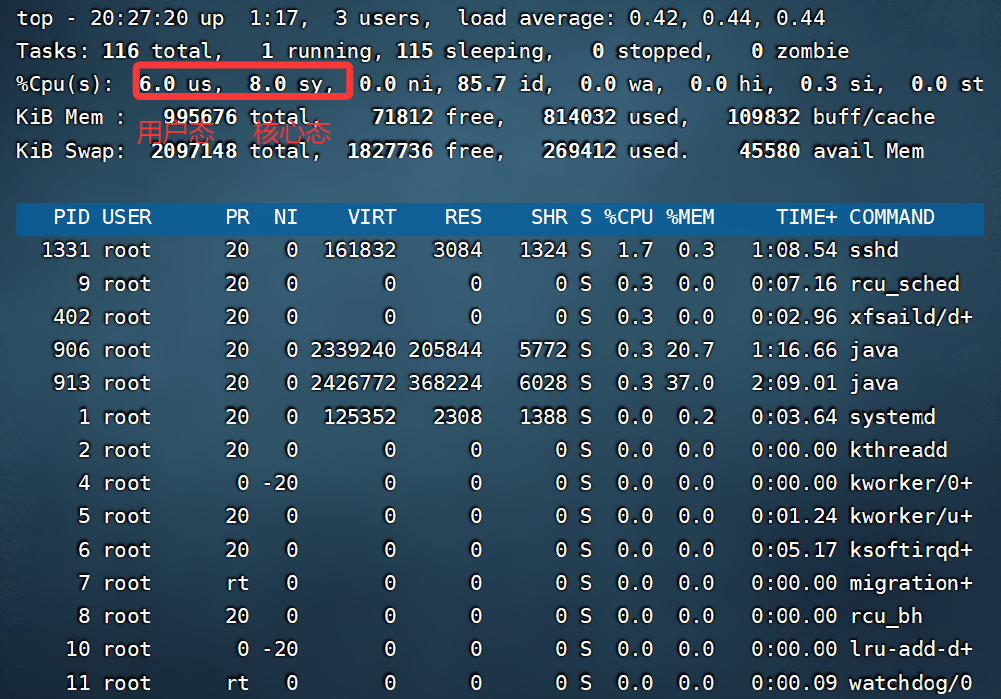Select java command in PID 906 row
The height and width of the screenshot is (699, 1001).
tap(874, 350)
